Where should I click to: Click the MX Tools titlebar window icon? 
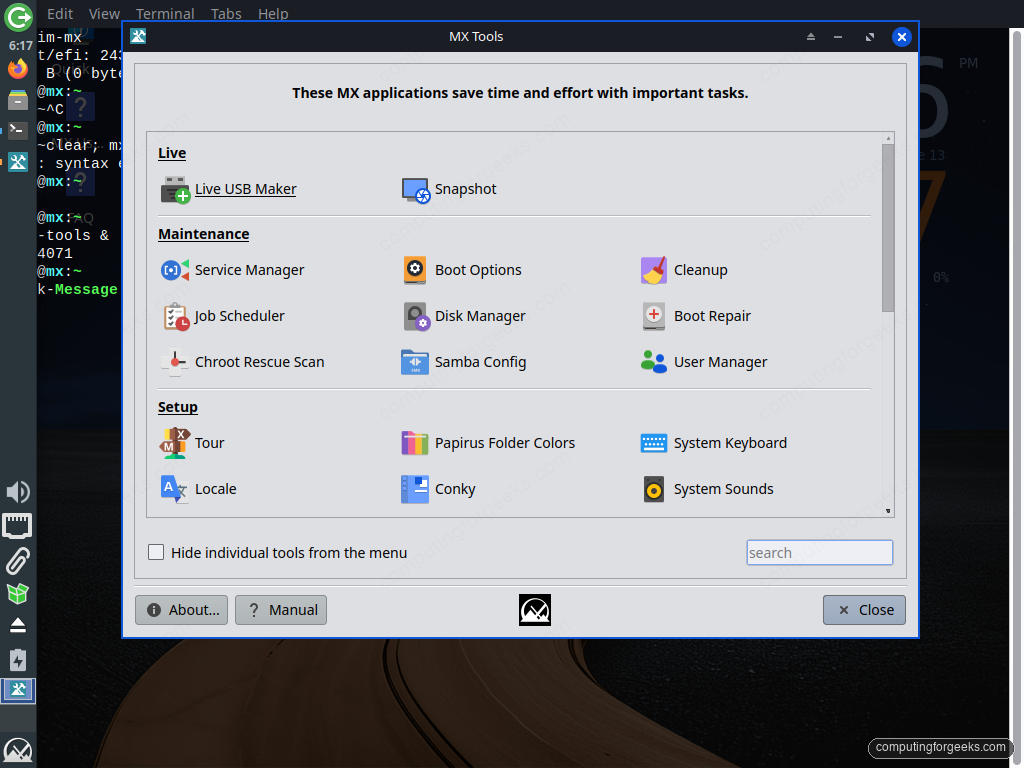click(x=138, y=37)
